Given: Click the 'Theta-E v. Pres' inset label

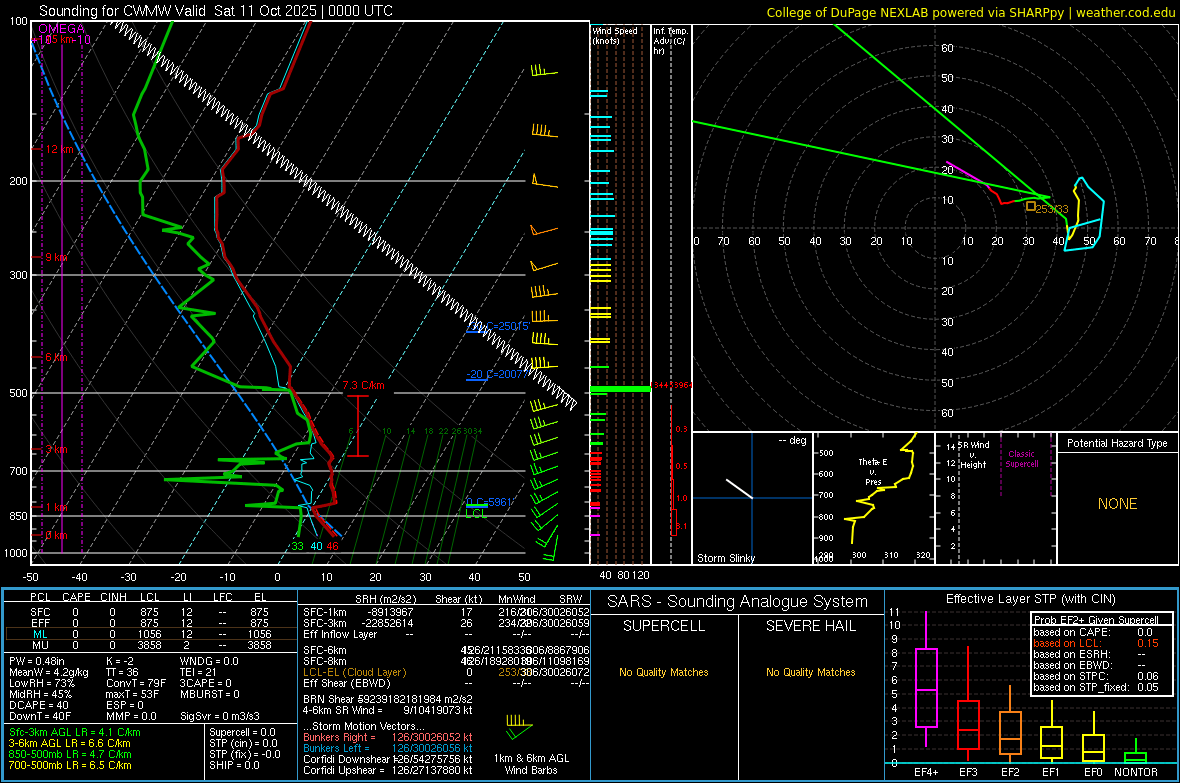Looking at the screenshot, I should pos(873,472).
